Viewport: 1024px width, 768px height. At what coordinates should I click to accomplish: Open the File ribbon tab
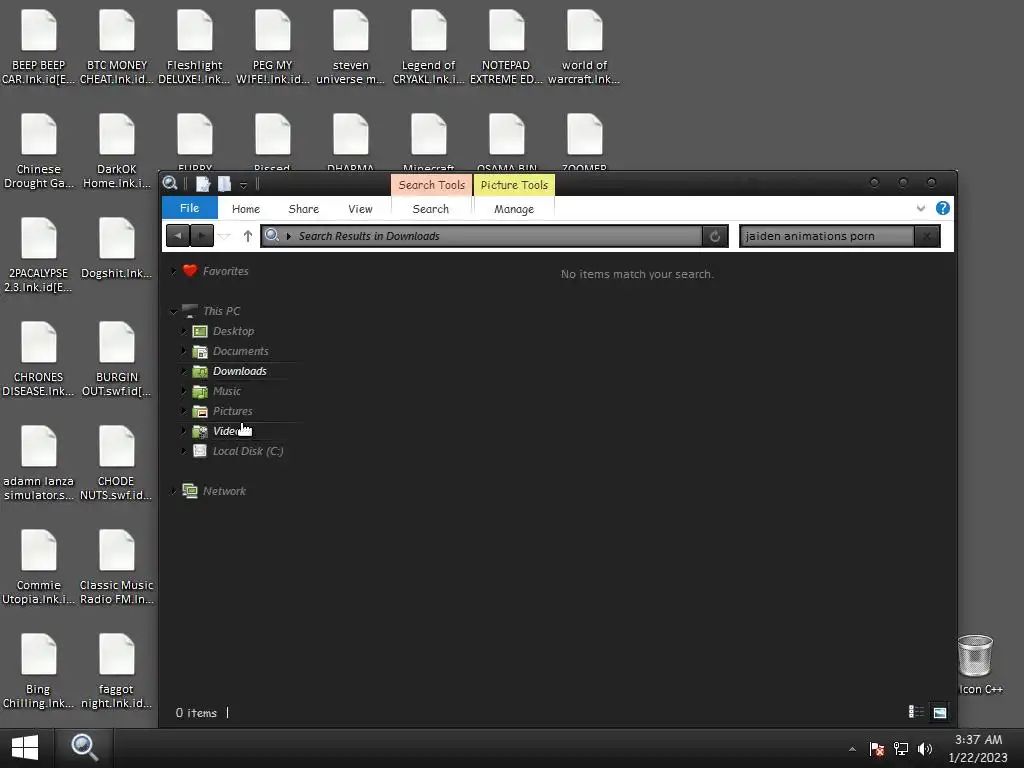pos(189,208)
